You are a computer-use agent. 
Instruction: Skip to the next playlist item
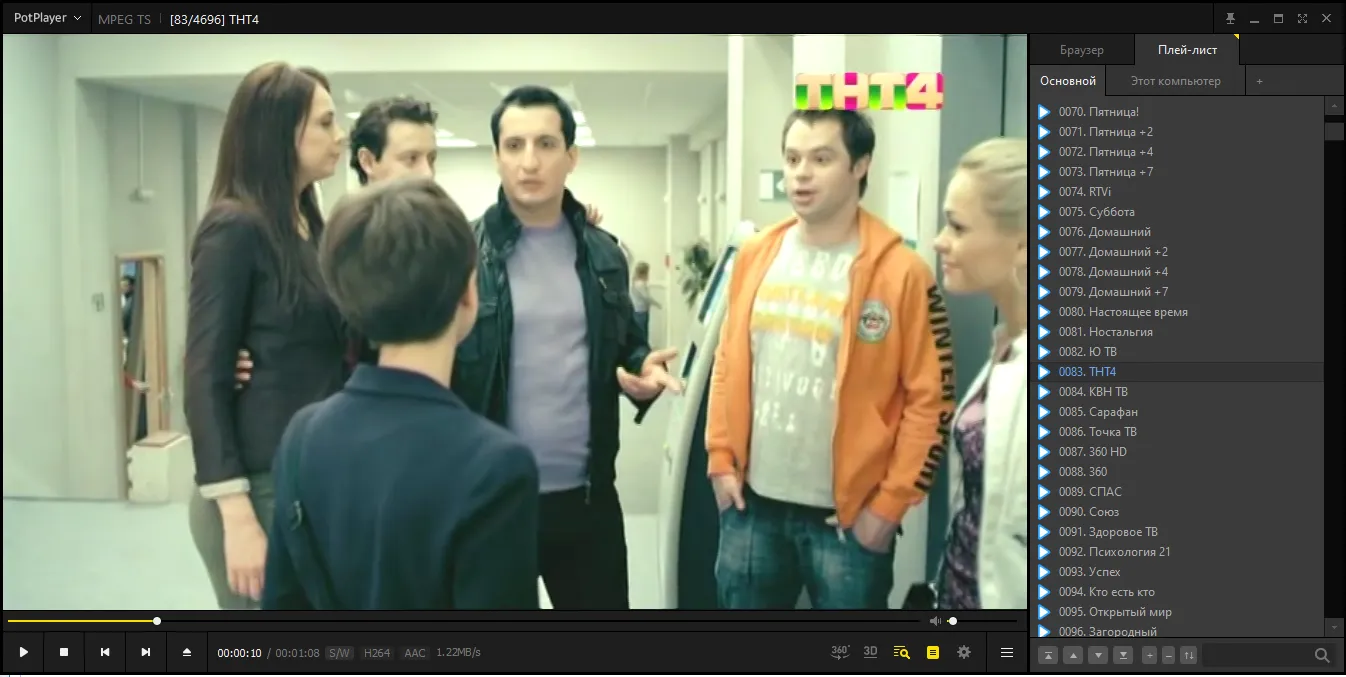146,652
